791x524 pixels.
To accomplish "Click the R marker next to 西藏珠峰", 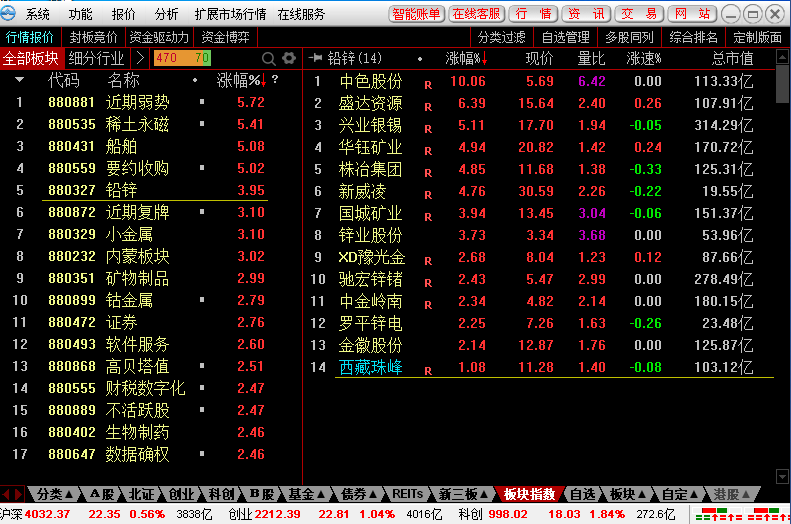I will tap(428, 371).
